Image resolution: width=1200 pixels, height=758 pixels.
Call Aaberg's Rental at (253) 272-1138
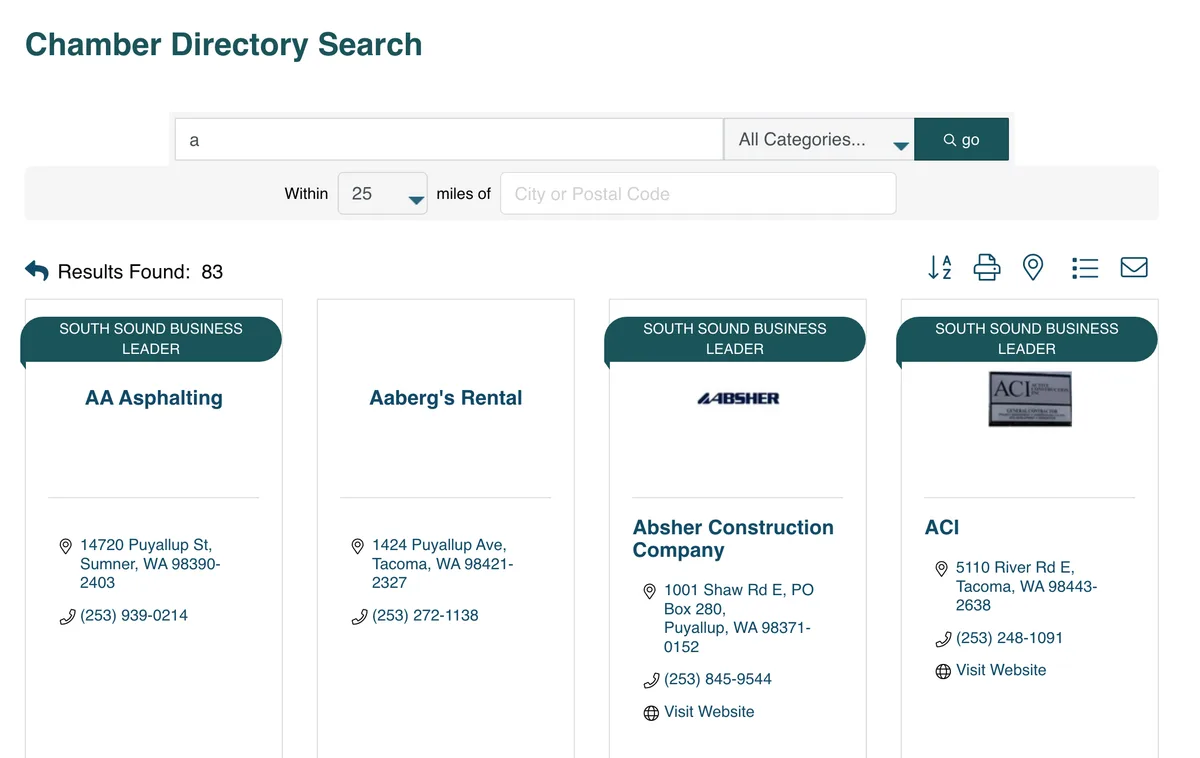point(425,616)
